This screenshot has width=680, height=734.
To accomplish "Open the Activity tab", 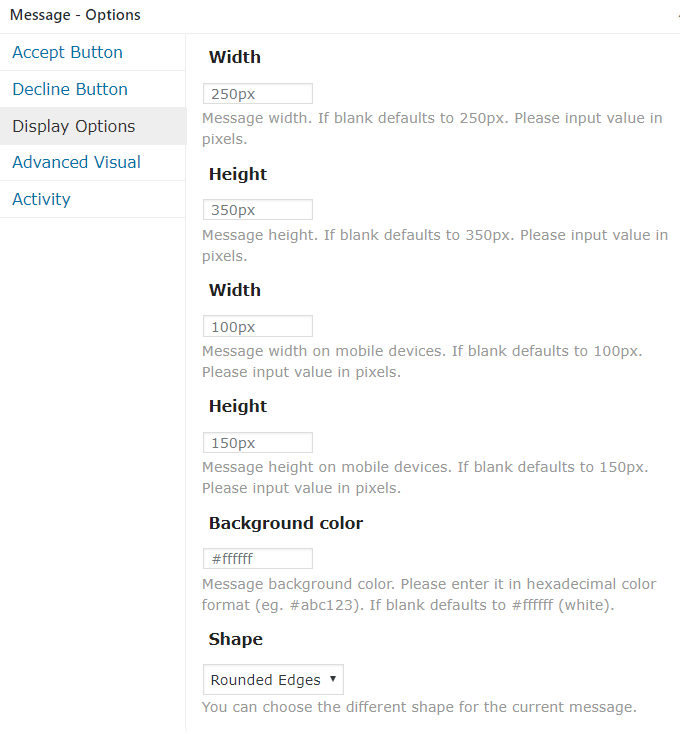I will tap(41, 200).
